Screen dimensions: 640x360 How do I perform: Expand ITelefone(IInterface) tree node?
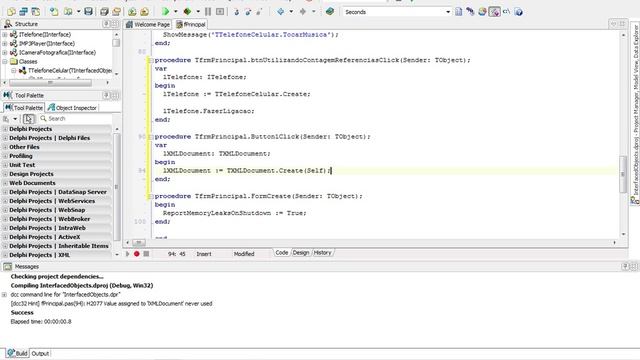point(5,35)
